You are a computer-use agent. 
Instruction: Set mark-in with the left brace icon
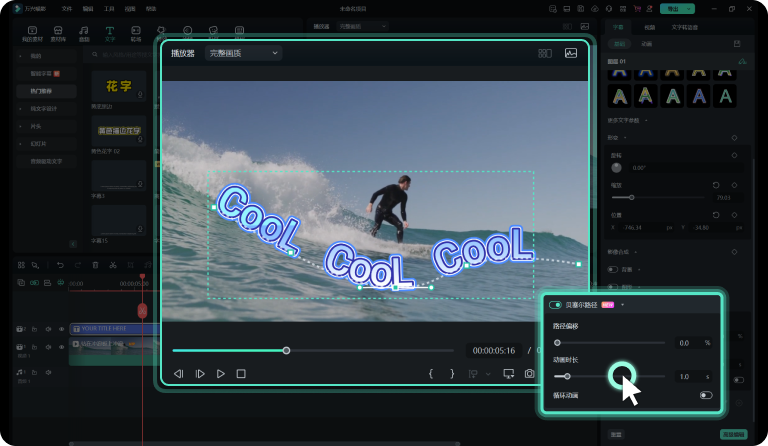coord(431,374)
